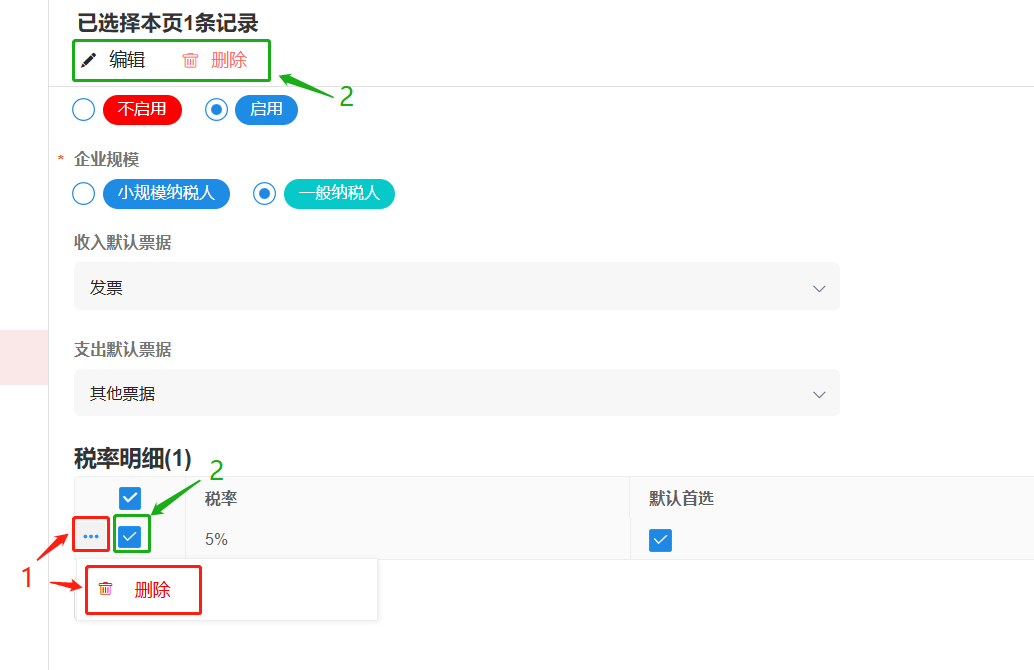Click the red 删除 text in toolbar
Screen dimensions: 1034x670
(229, 60)
